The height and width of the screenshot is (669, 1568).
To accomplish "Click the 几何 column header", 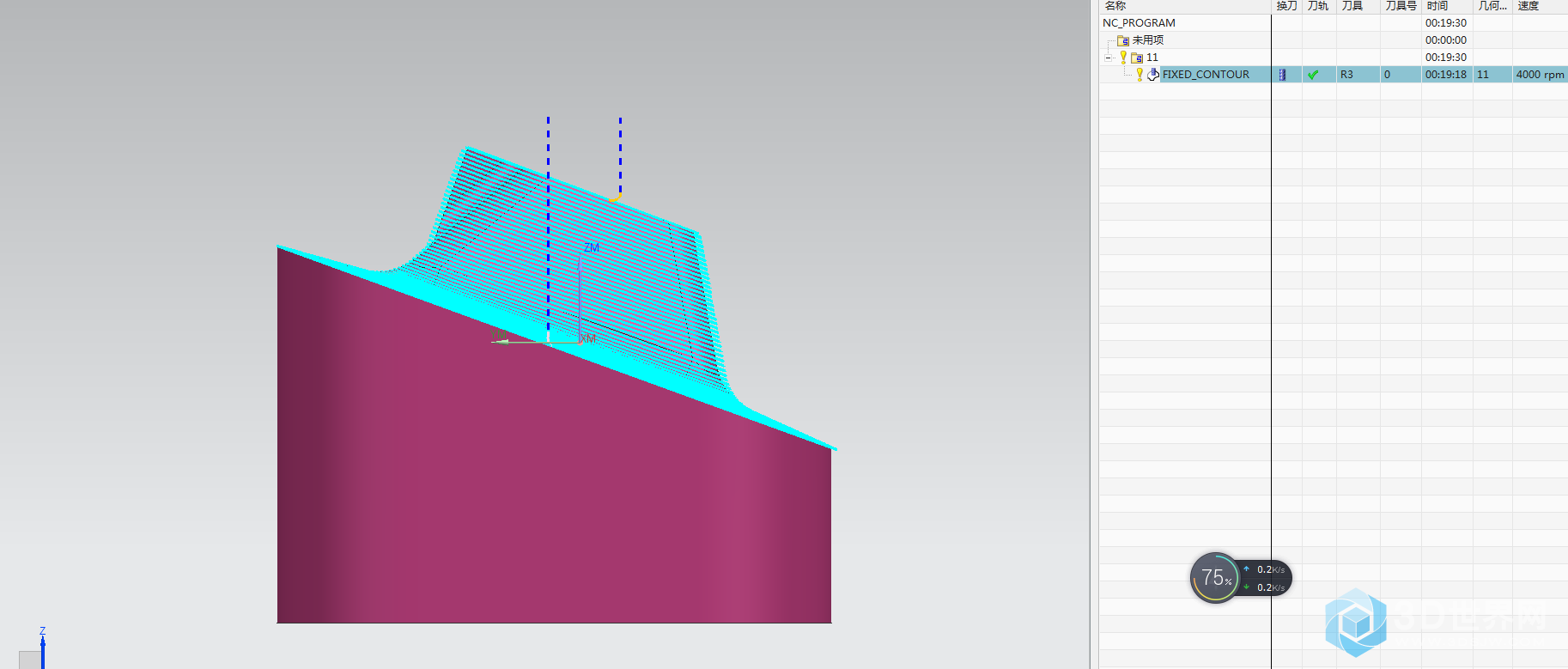I will [1492, 6].
